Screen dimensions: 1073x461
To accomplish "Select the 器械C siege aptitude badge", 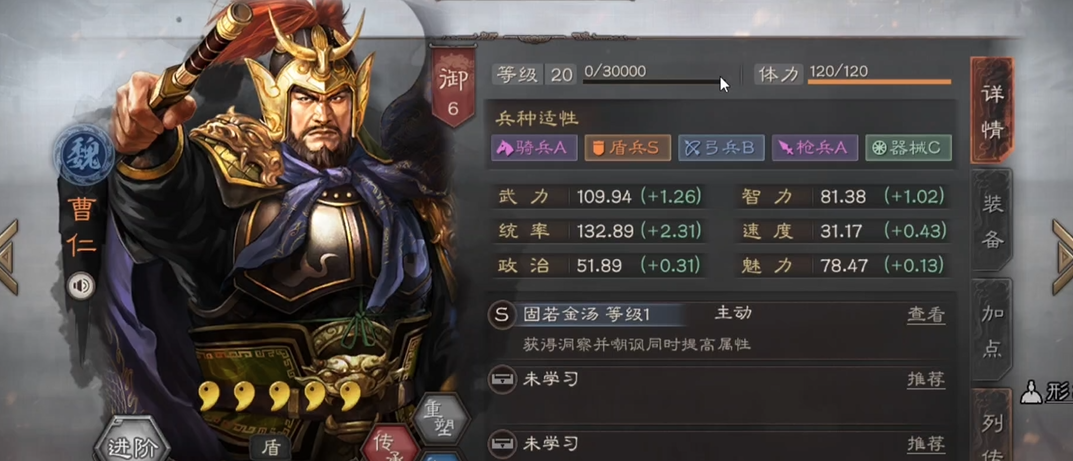I will tap(908, 148).
